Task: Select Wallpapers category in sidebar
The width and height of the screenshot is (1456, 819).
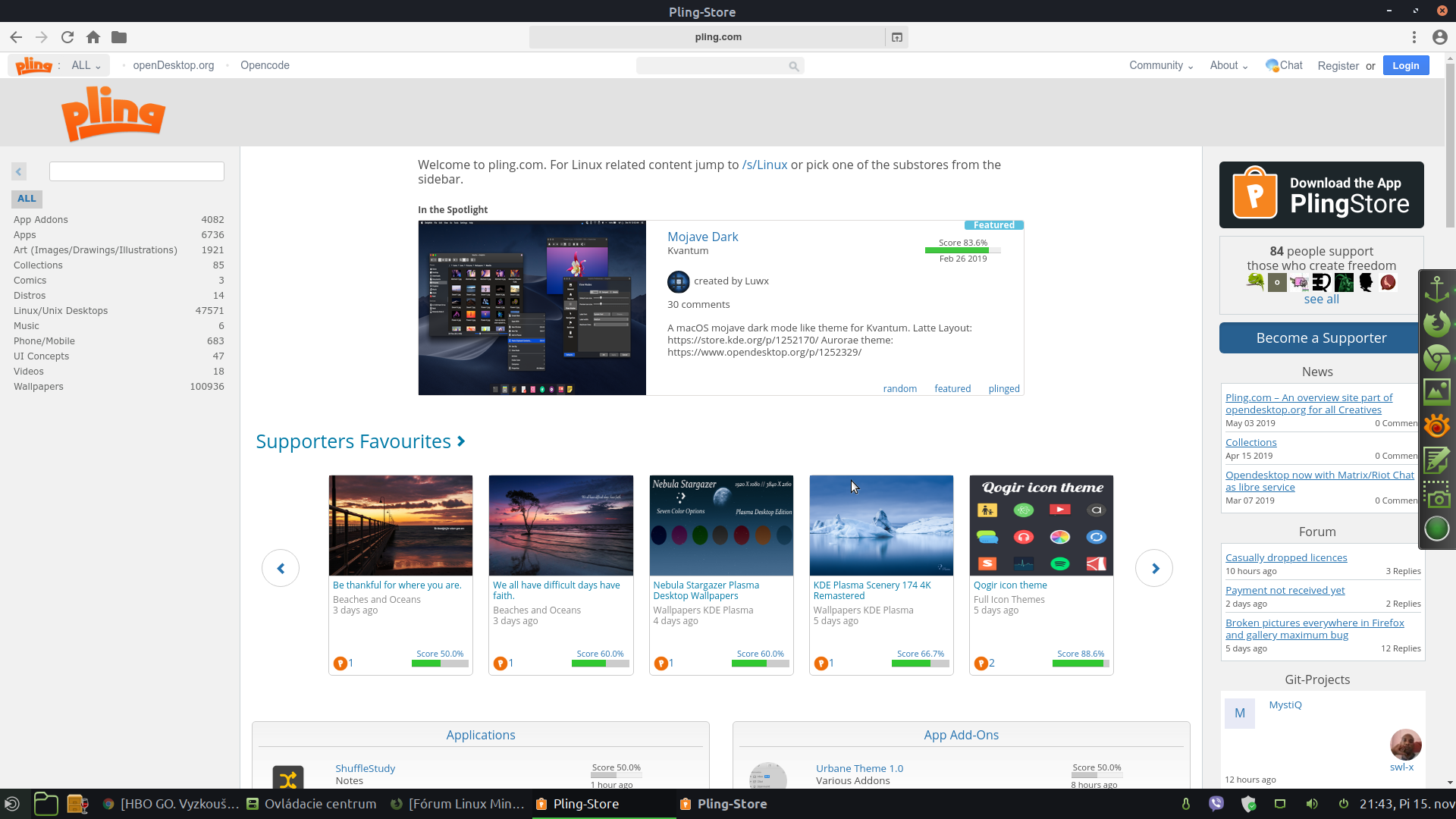Action: pos(39,386)
